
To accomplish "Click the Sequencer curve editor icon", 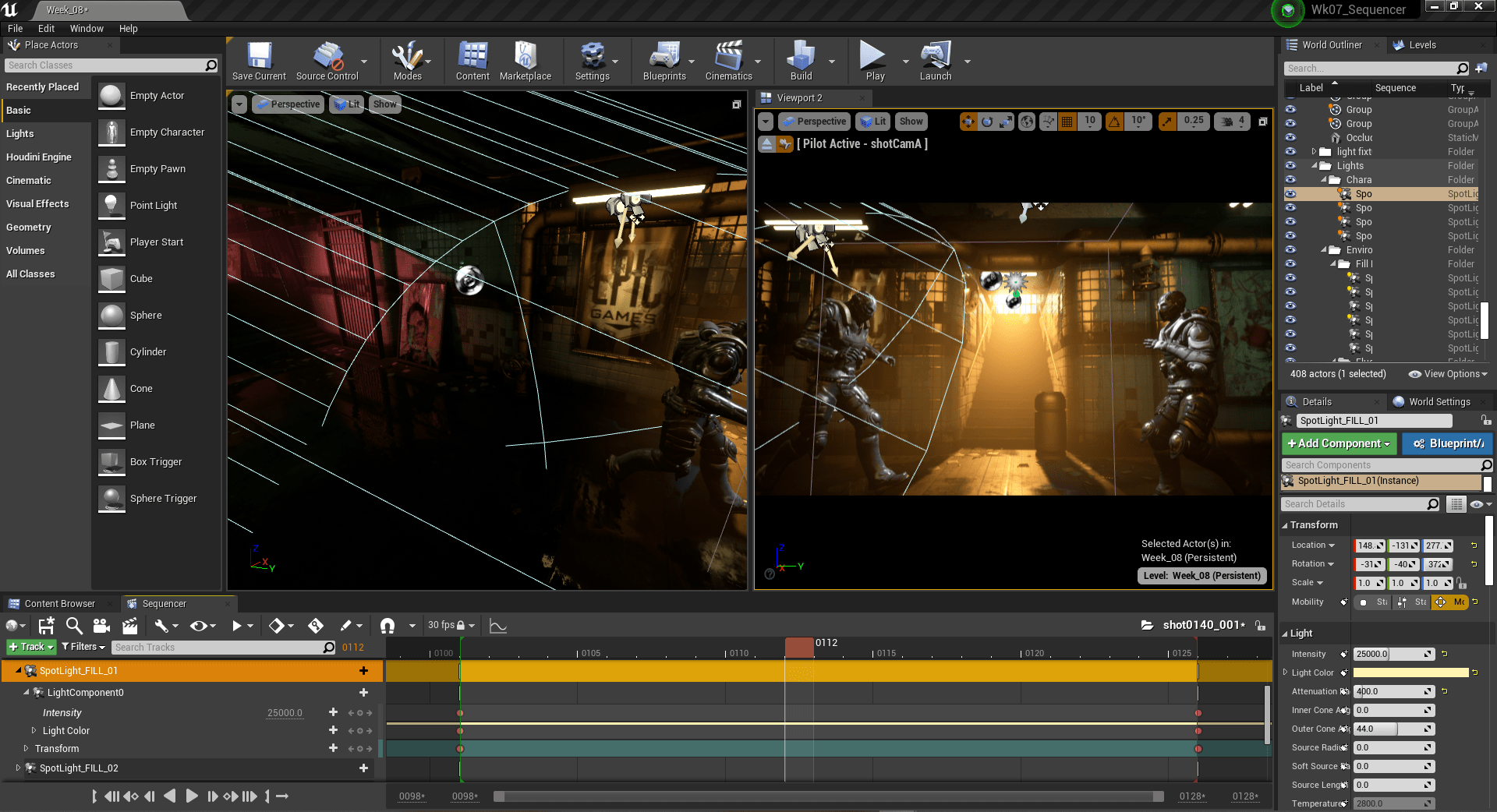I will click(497, 626).
